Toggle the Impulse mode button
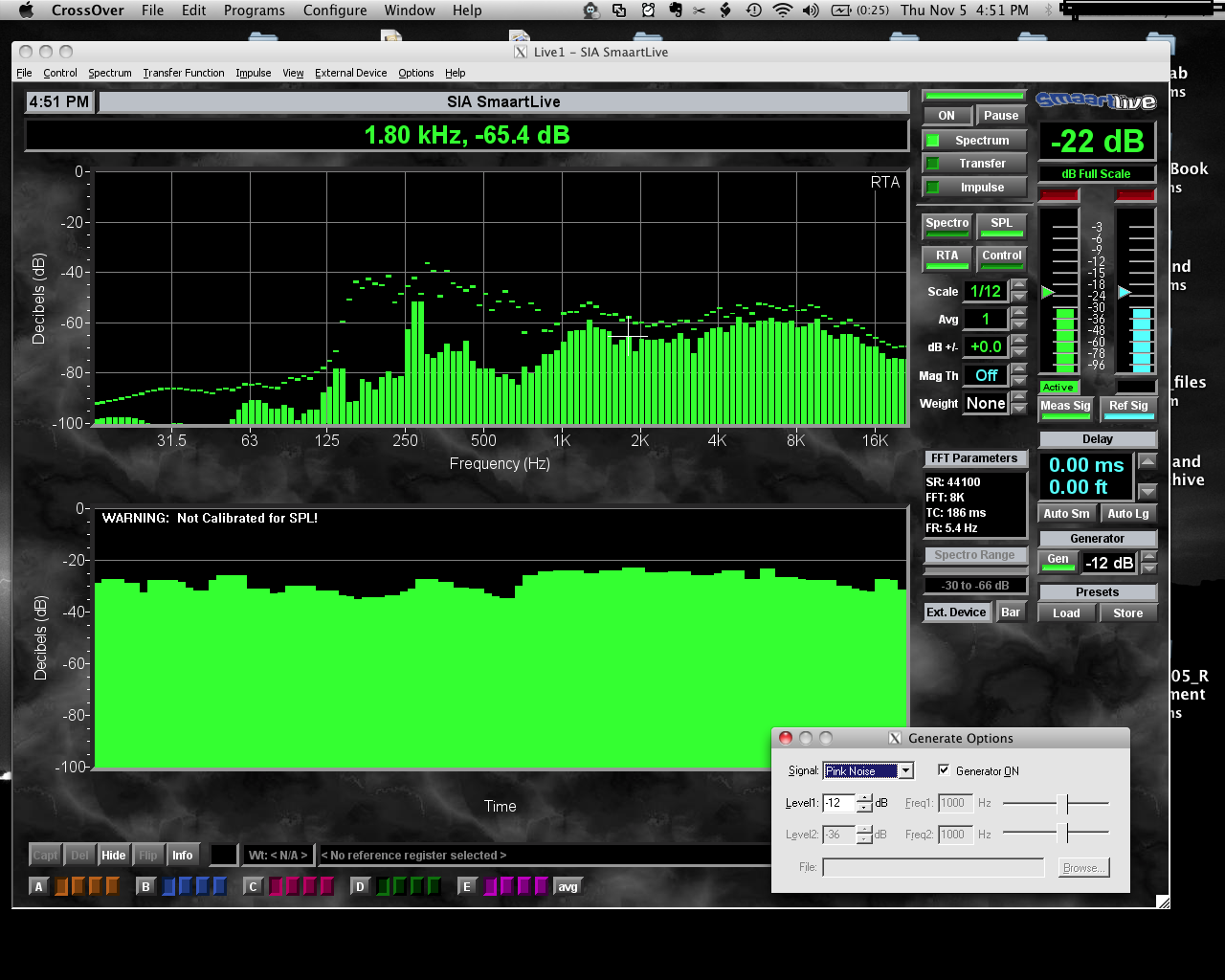 pos(974,188)
